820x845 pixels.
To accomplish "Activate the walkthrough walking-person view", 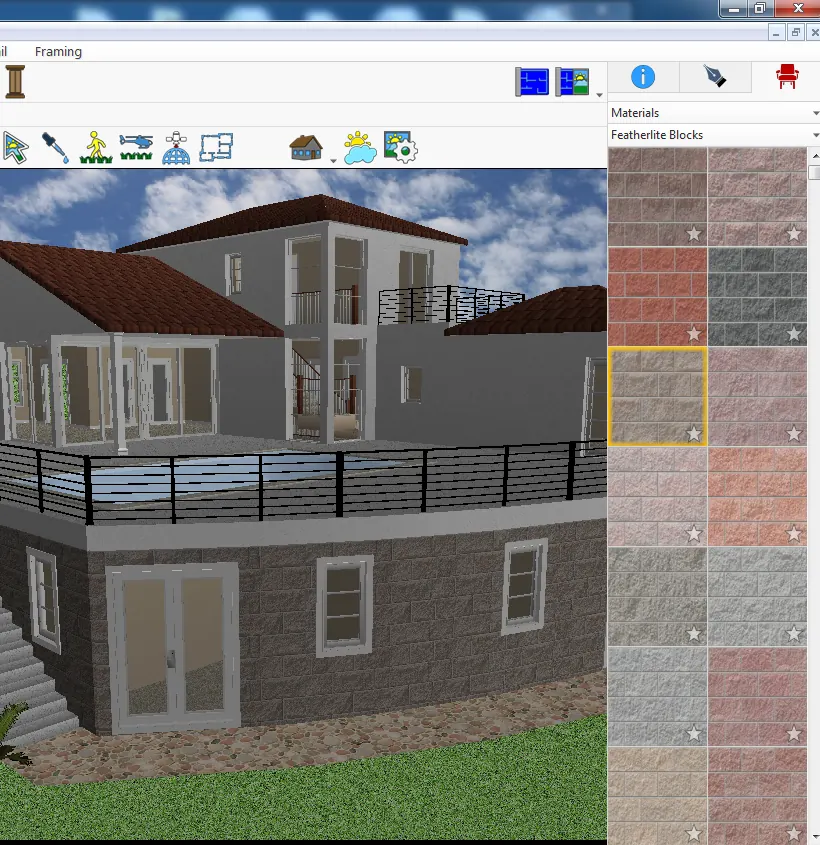I will [96, 147].
